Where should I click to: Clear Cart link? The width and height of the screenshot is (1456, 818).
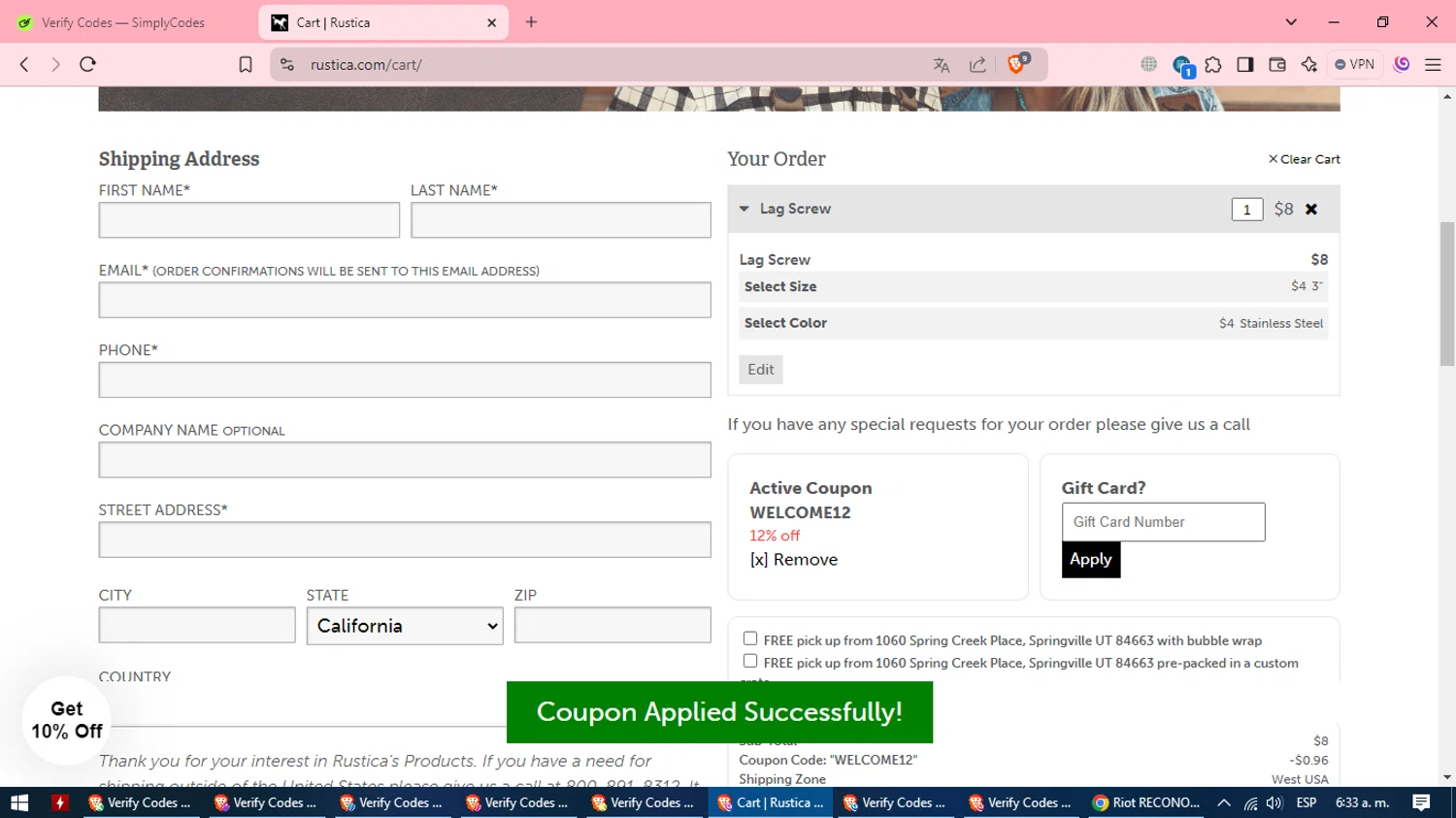click(x=1304, y=159)
